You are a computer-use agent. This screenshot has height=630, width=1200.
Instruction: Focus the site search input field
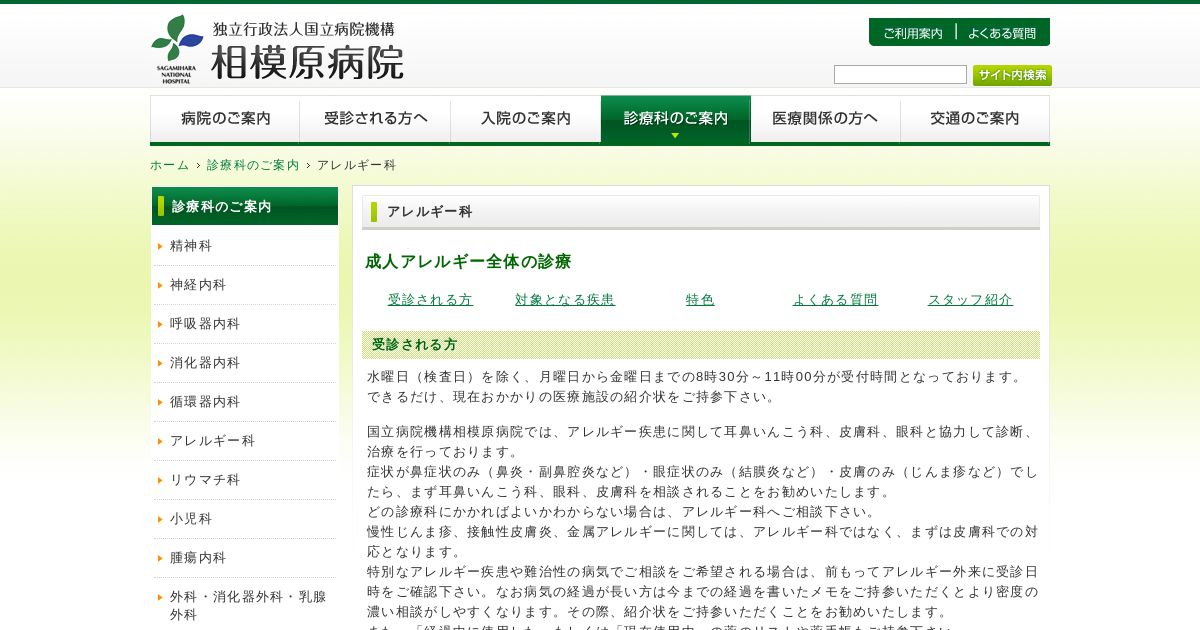point(900,75)
